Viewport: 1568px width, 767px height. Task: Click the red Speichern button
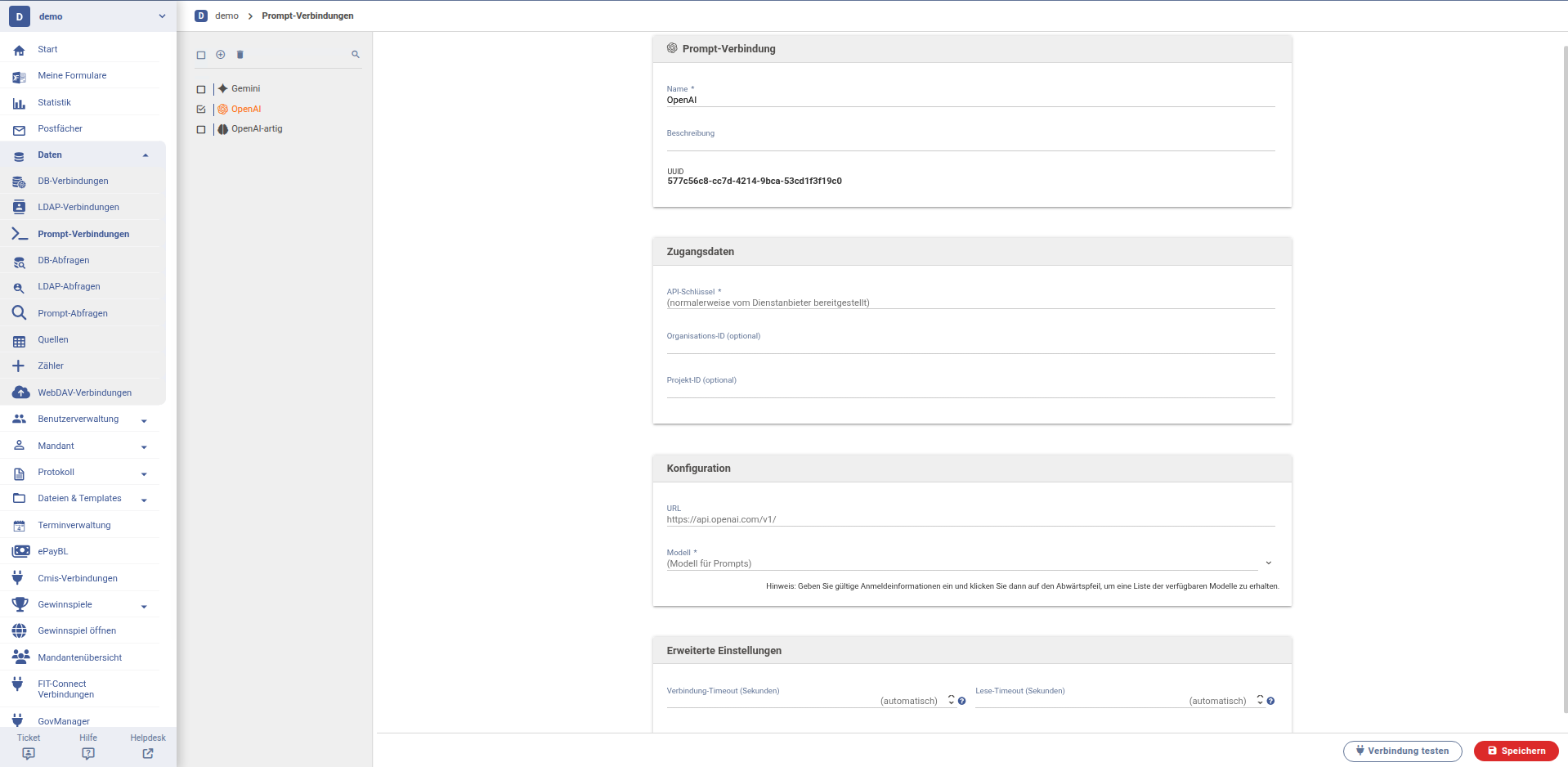point(1516,751)
